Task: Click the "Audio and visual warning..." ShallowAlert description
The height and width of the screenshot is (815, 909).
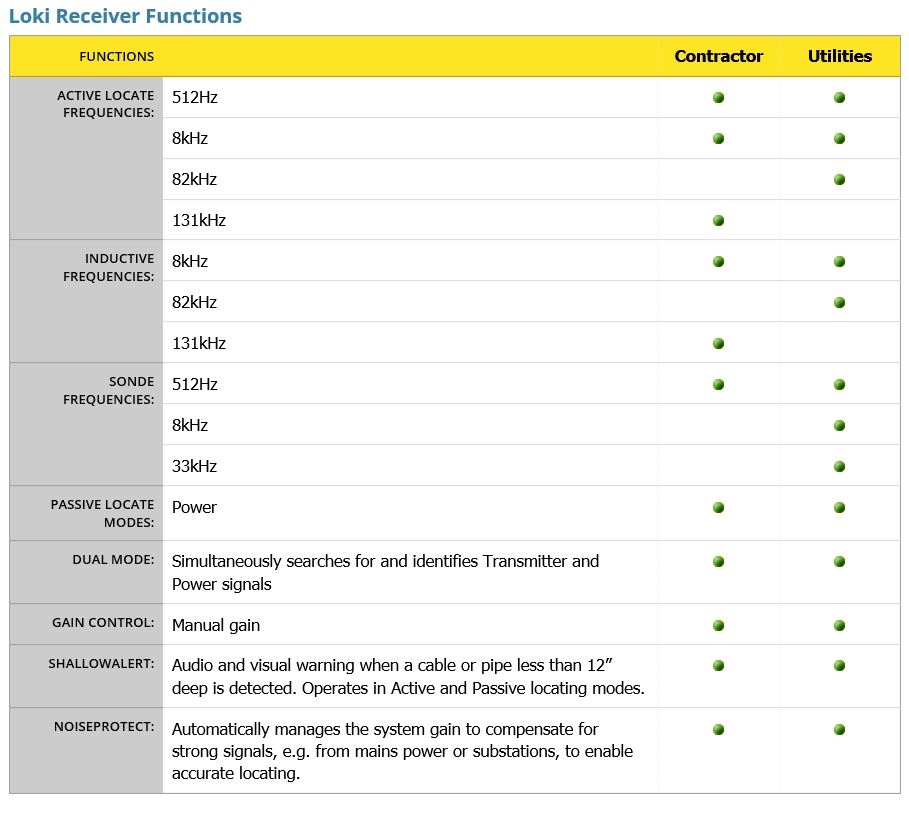Action: point(408,676)
